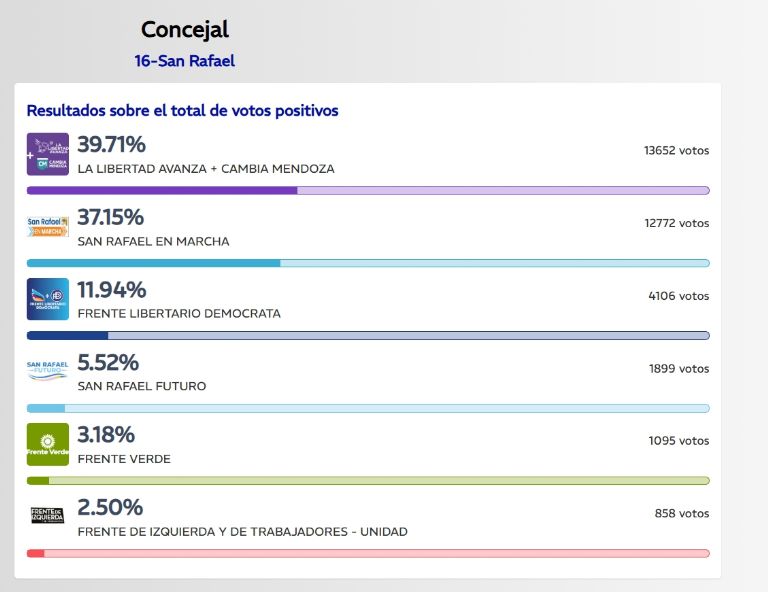This screenshot has height=592, width=768.
Task: Click the San Rafael en Marcha progress bar
Action: (x=367, y=263)
